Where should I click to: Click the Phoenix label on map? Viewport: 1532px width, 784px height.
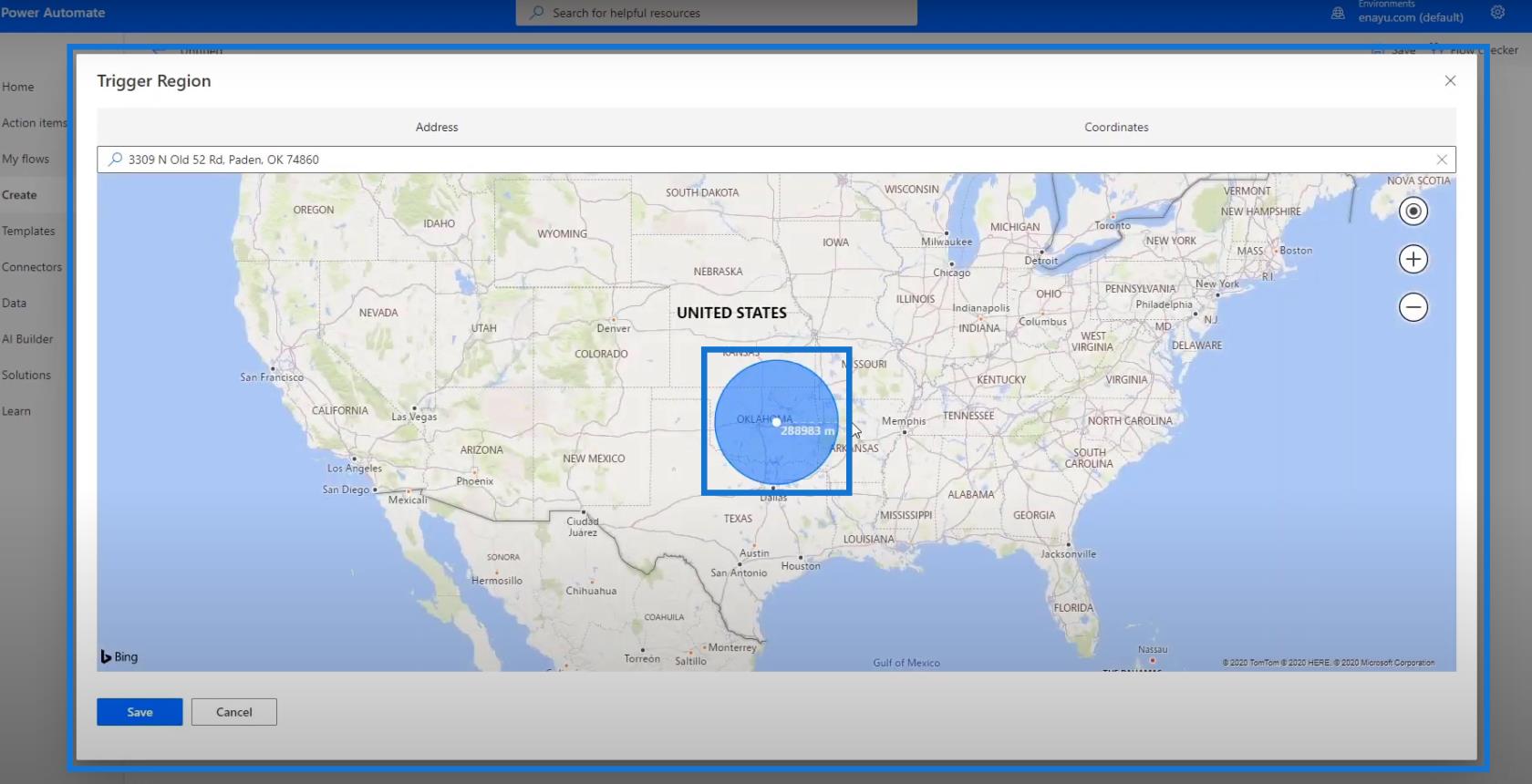click(475, 481)
